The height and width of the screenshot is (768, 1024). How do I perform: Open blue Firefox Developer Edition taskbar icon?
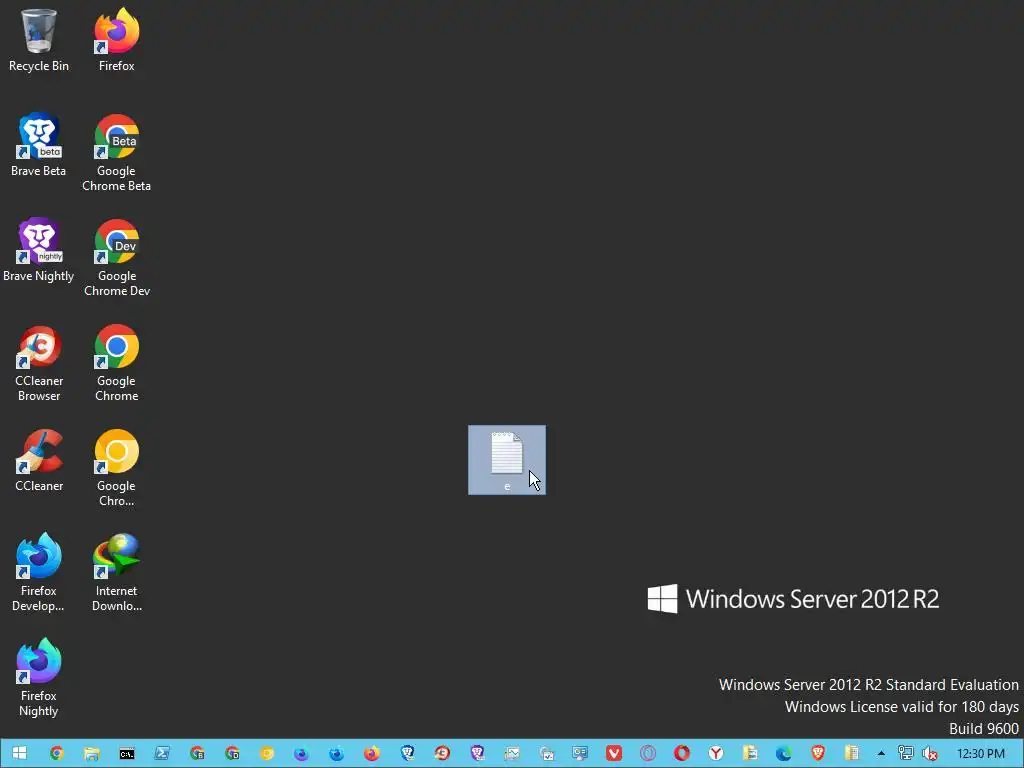point(336,754)
